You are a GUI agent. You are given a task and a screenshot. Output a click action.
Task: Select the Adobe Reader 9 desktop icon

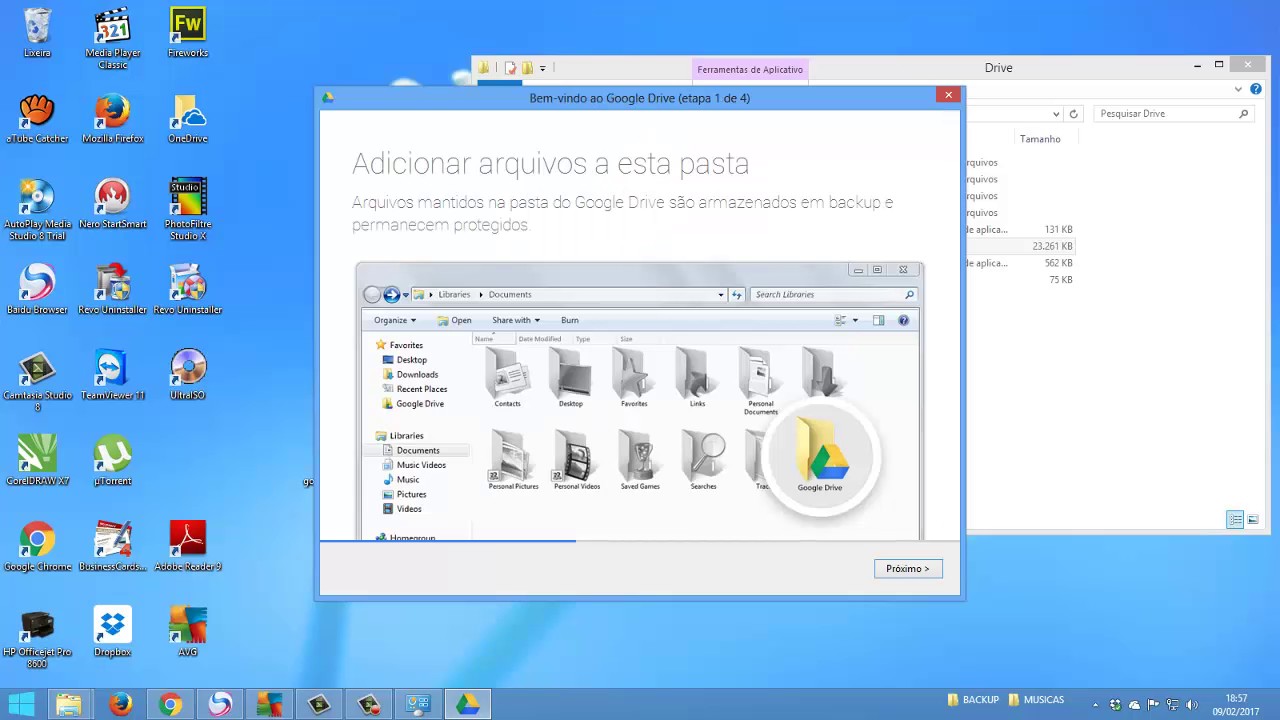point(188,547)
